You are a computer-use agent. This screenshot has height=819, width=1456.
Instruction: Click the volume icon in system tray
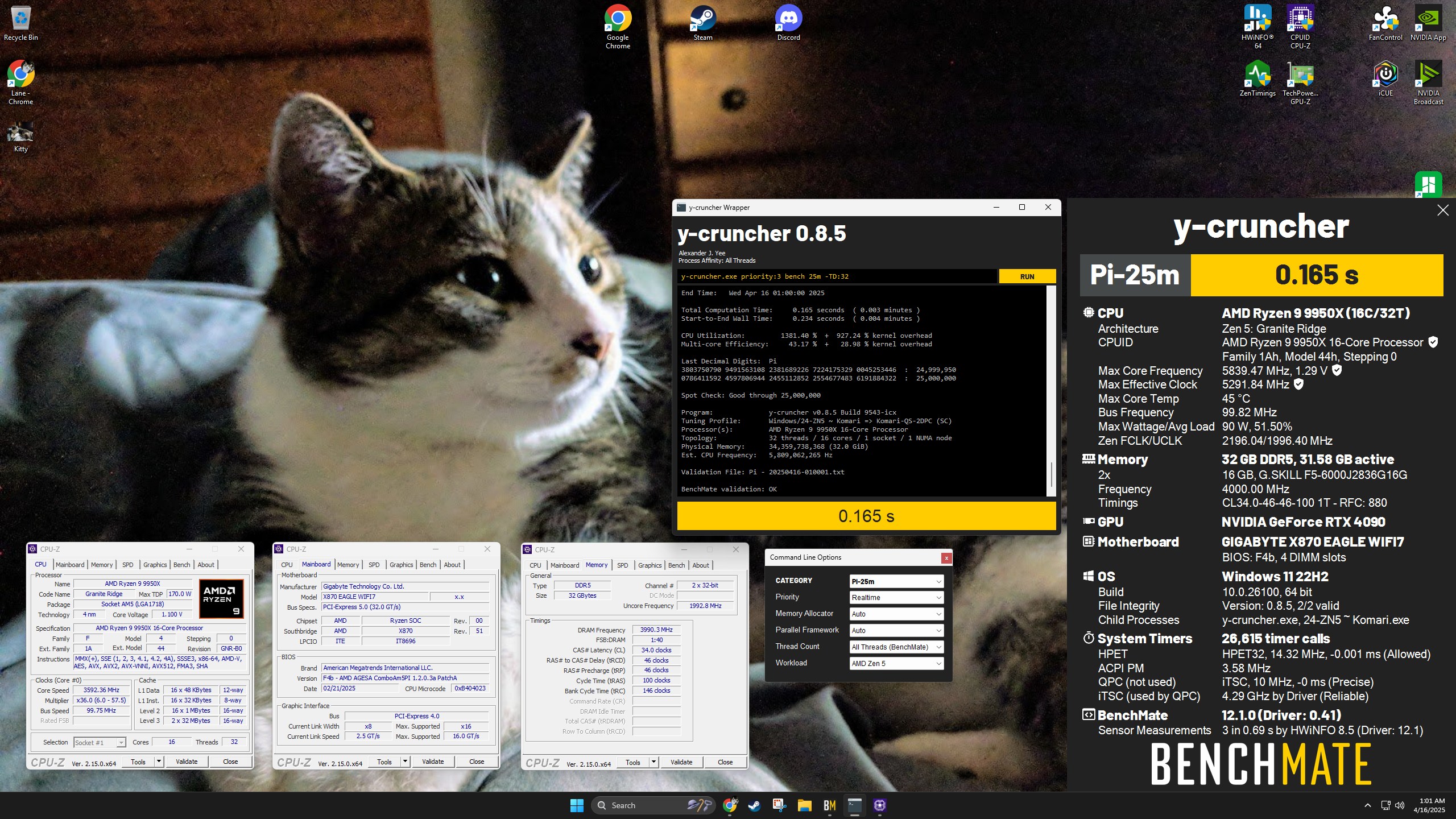[x=1400, y=805]
